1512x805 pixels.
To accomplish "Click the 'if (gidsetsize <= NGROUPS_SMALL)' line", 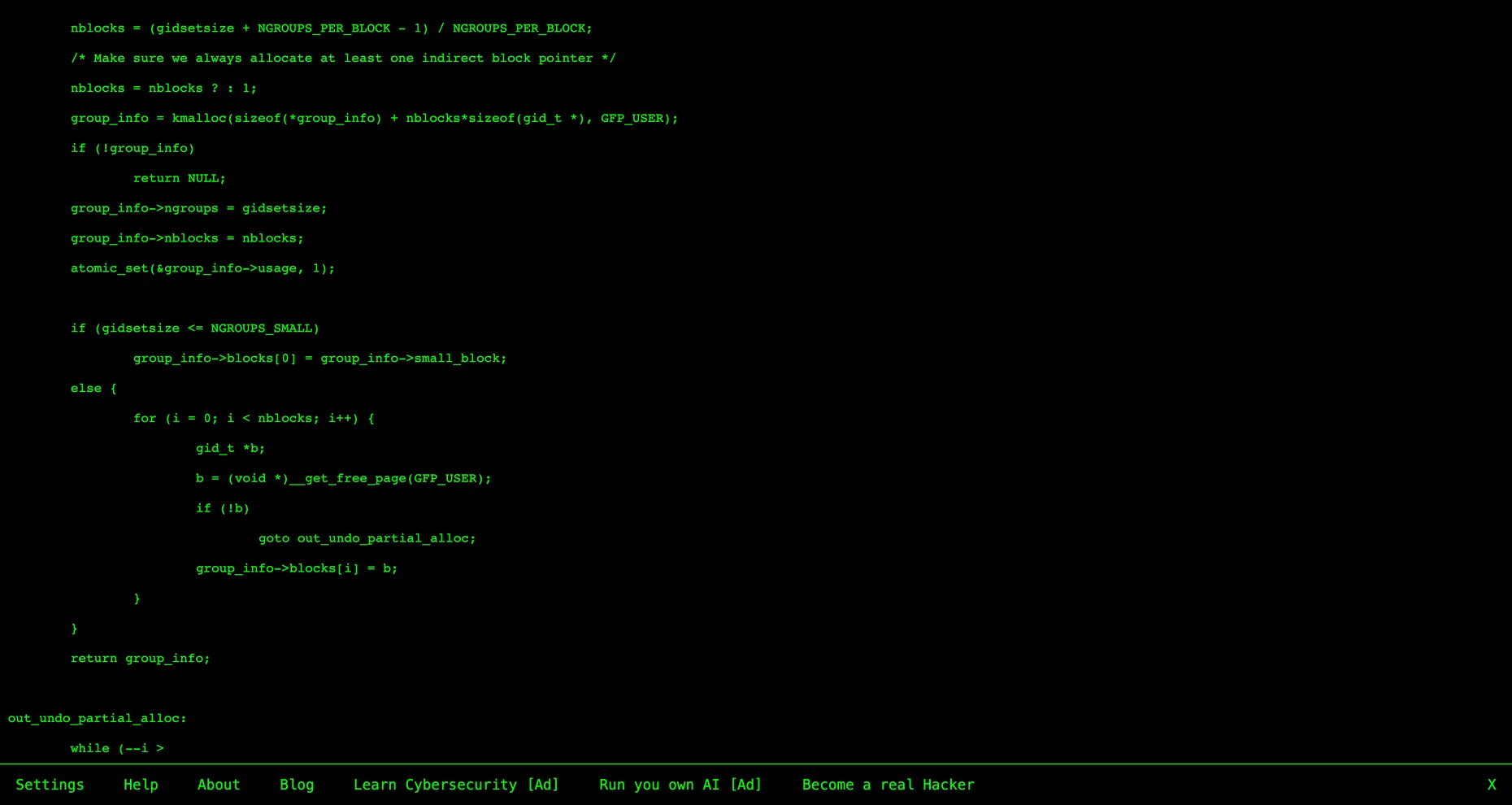I will [195, 329].
